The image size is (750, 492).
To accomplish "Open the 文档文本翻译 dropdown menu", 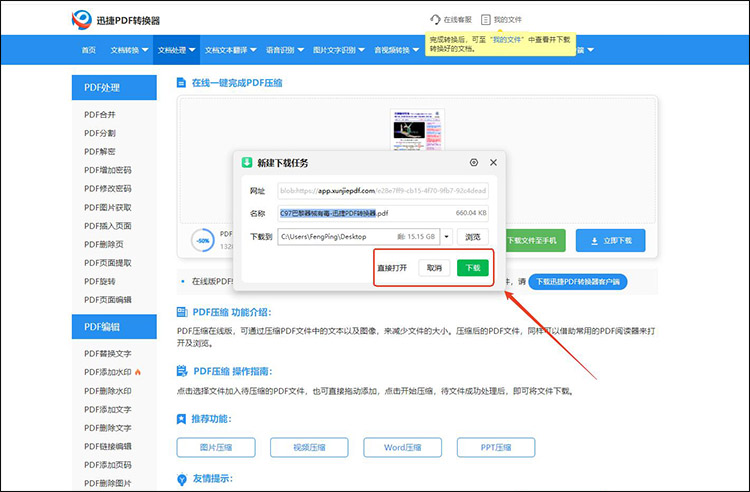I will 231,50.
